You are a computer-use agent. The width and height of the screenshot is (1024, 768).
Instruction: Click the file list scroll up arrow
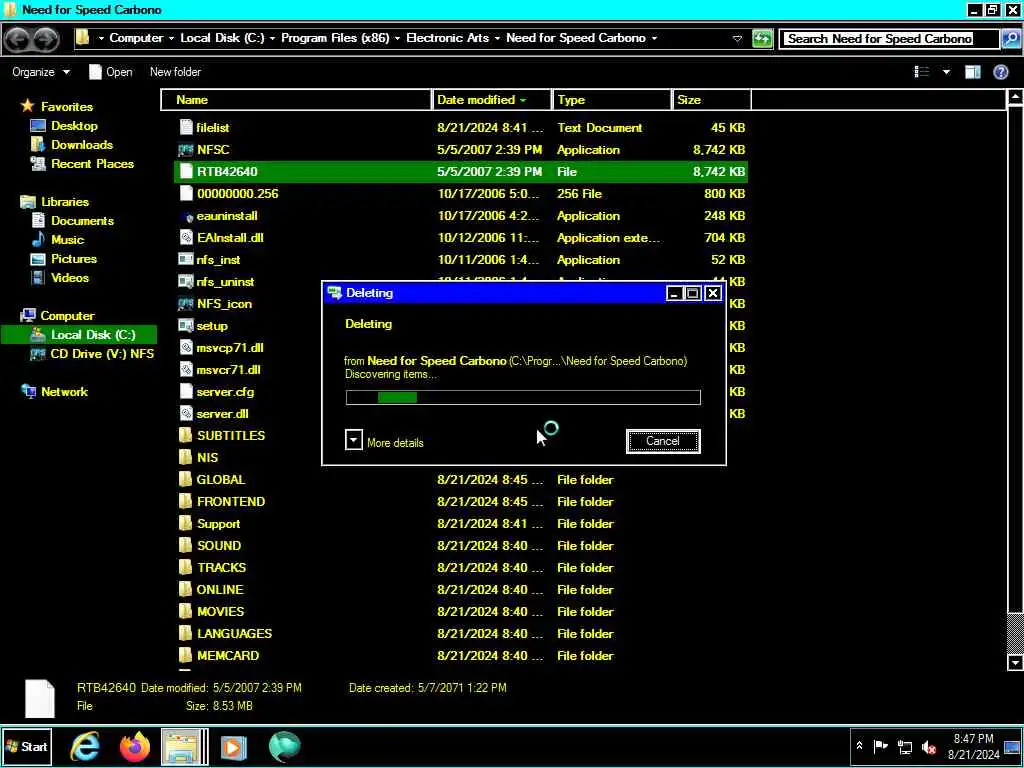point(1015,97)
